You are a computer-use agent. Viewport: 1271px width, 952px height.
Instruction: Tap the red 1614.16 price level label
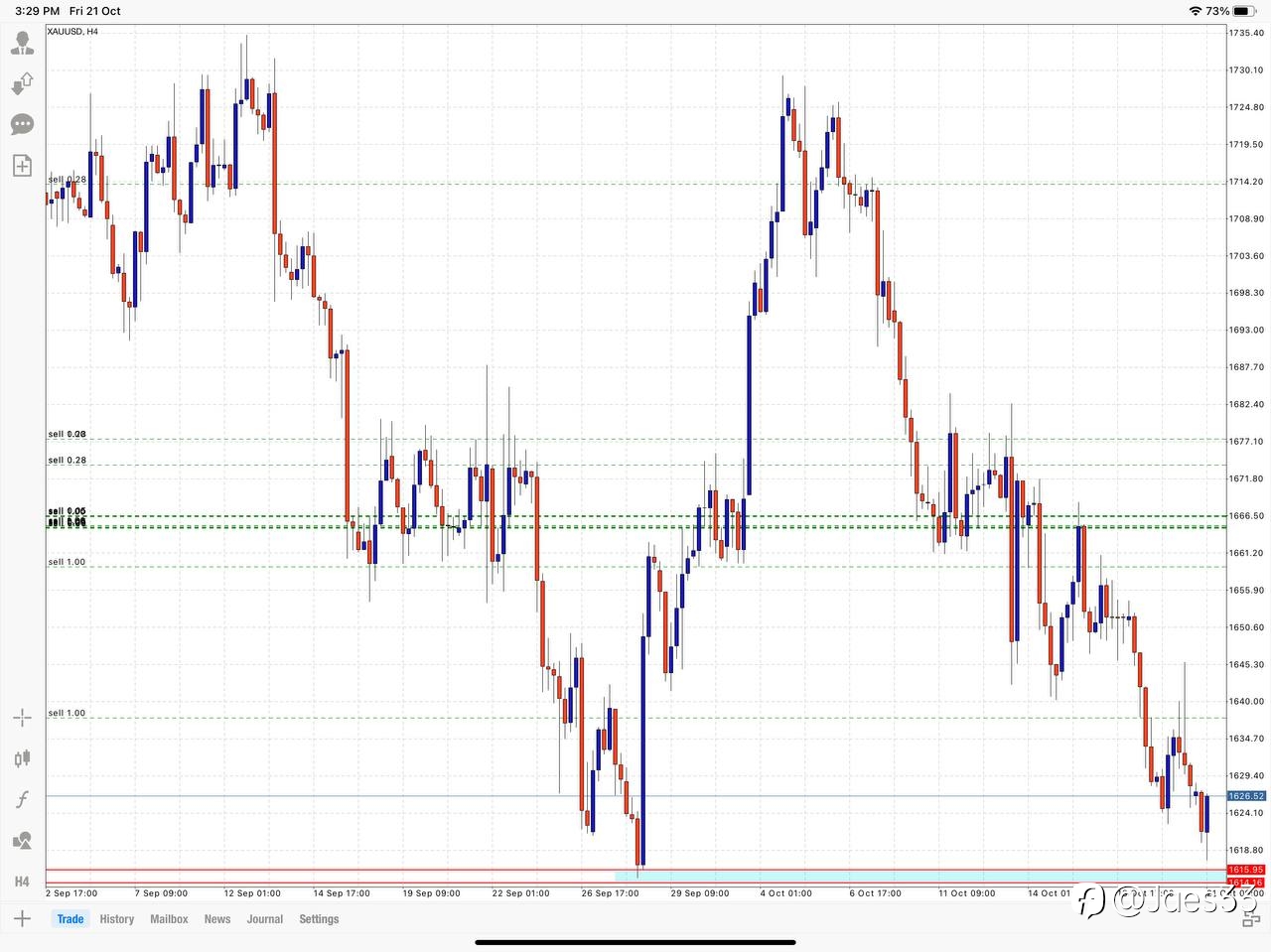coord(1246,882)
